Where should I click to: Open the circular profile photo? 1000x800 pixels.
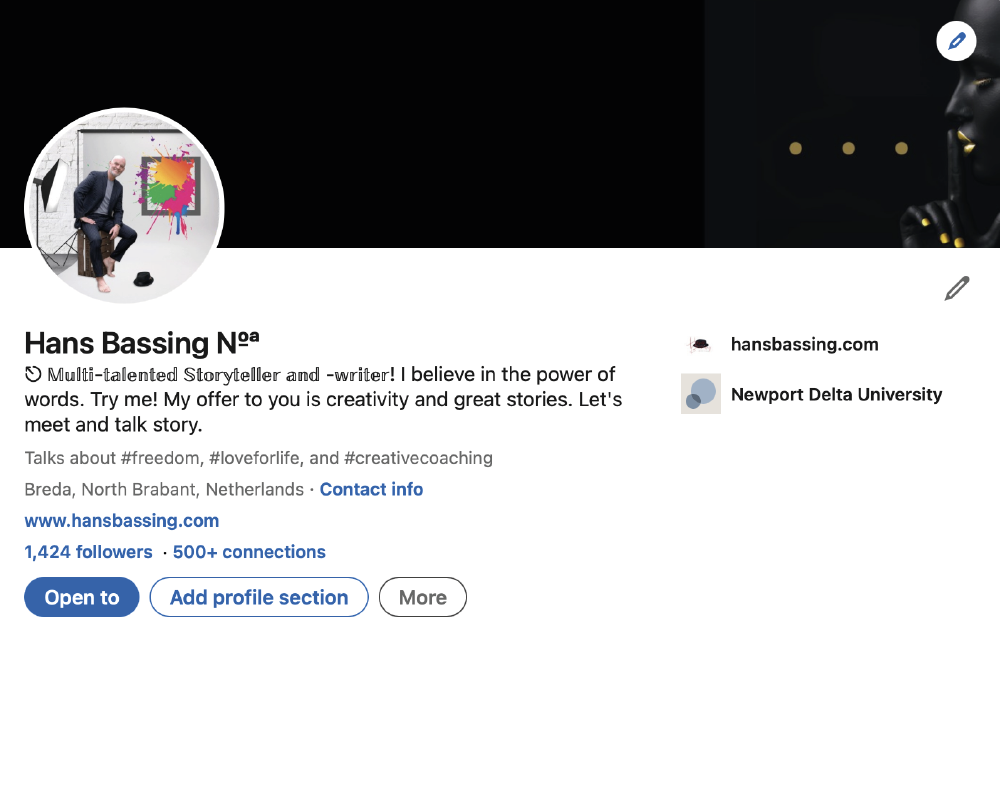pyautogui.click(x=124, y=206)
